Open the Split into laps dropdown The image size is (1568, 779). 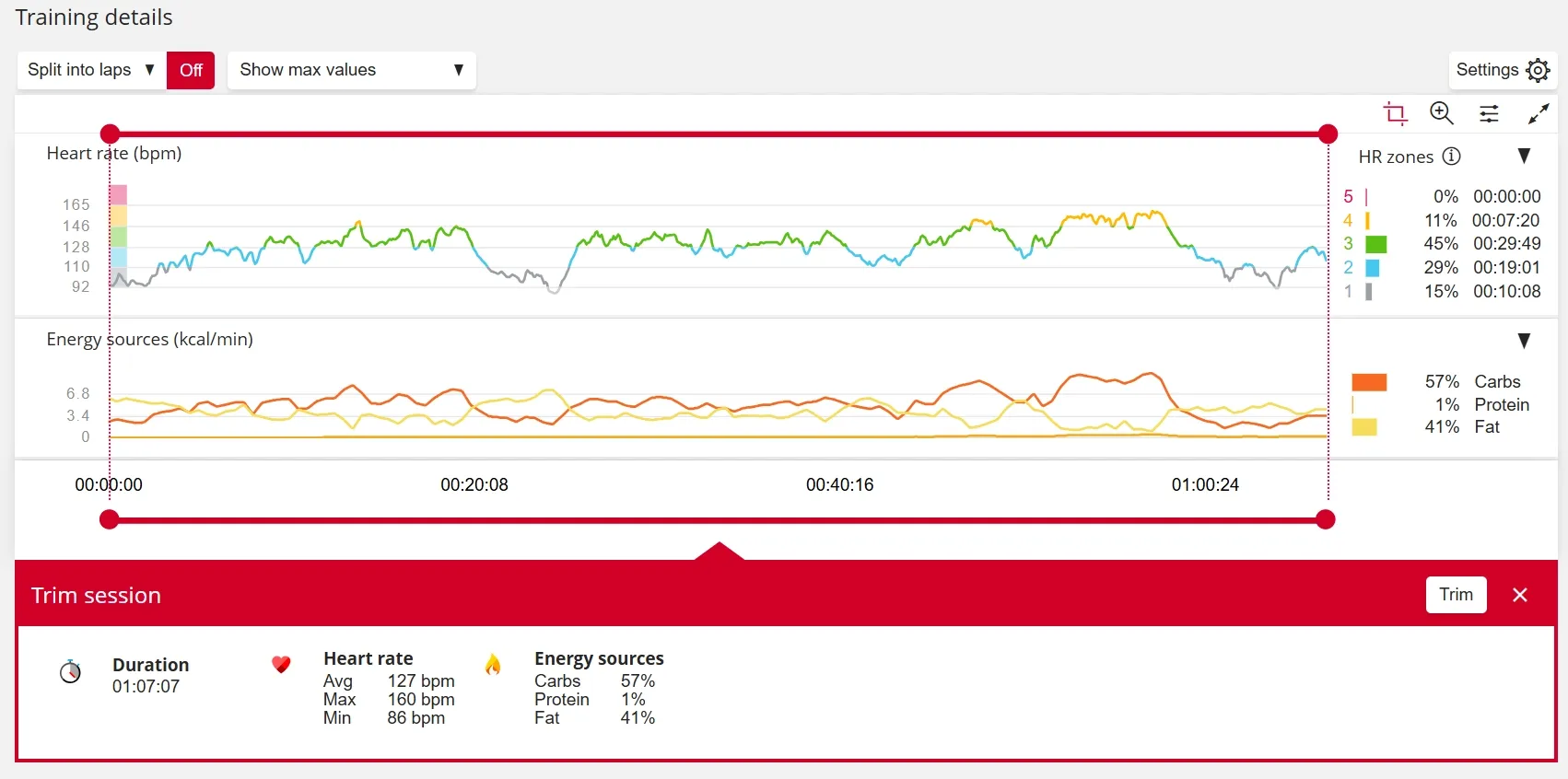(x=90, y=70)
